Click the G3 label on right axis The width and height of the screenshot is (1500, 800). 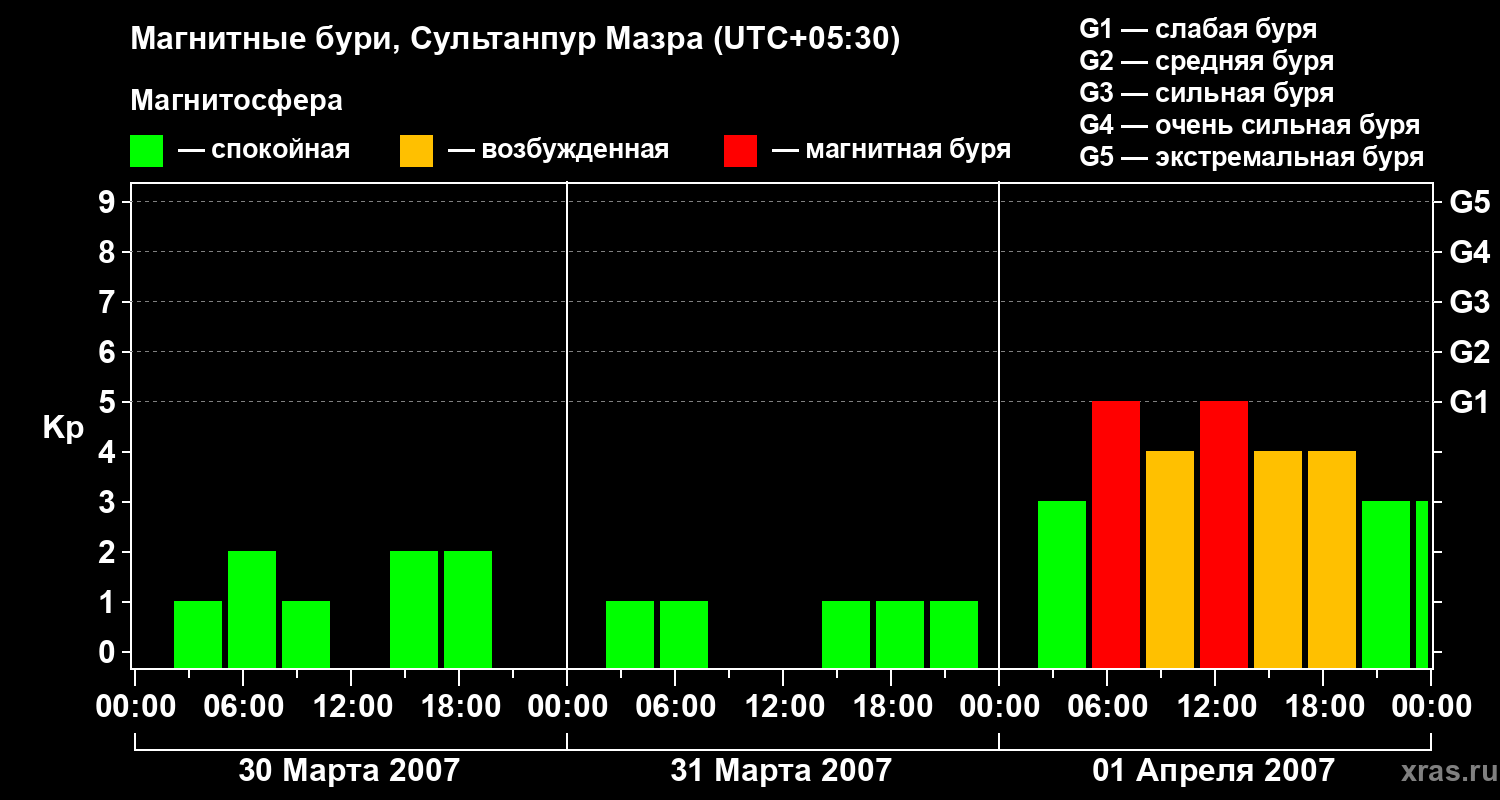[1470, 302]
